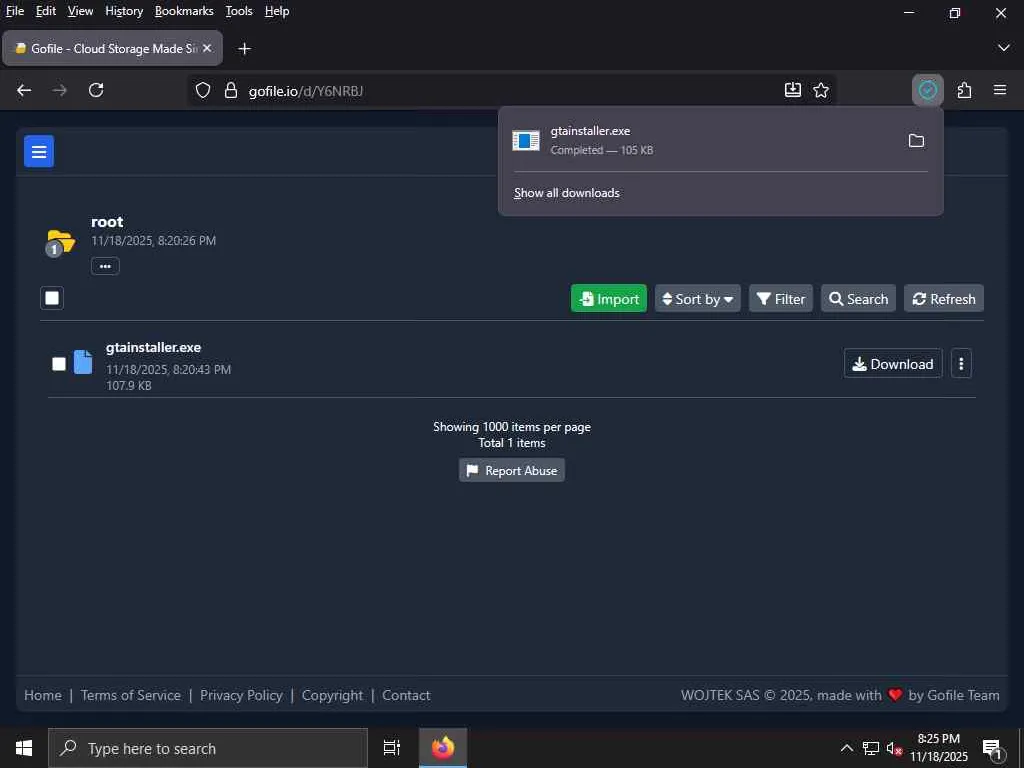1024x768 pixels.
Task: Click the Firefox icon in the taskbar
Action: pos(443,748)
